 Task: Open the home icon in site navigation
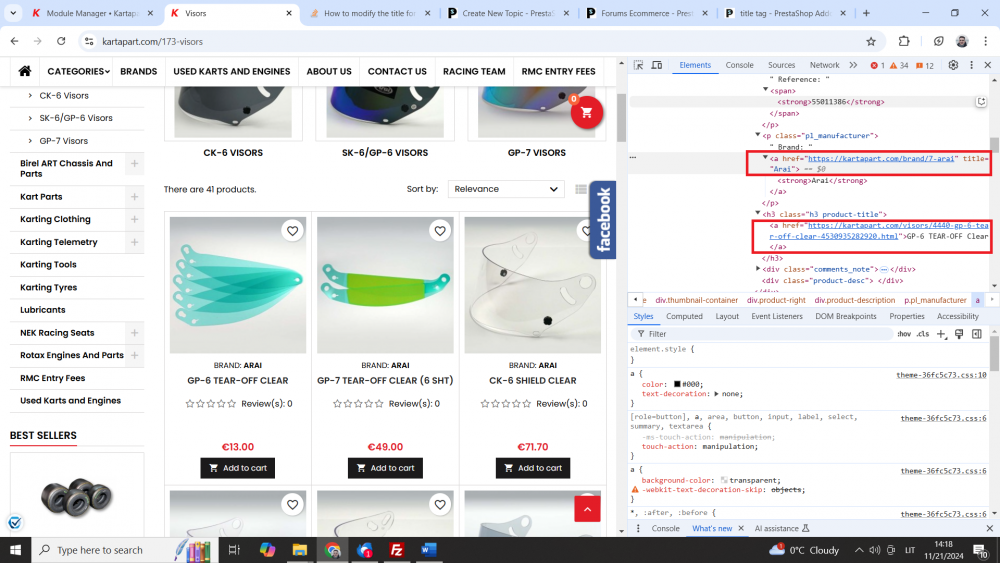click(x=25, y=71)
